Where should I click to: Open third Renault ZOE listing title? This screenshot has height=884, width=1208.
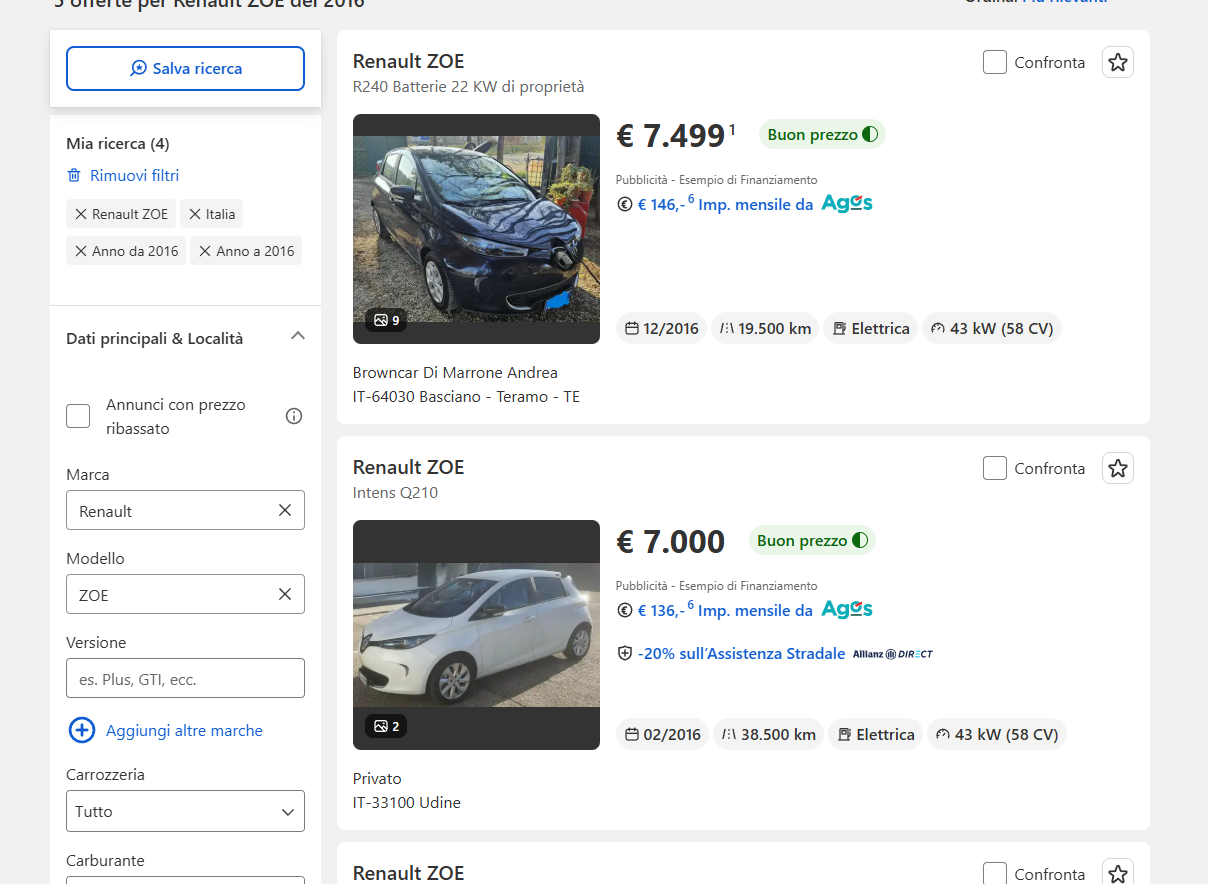tap(409, 873)
